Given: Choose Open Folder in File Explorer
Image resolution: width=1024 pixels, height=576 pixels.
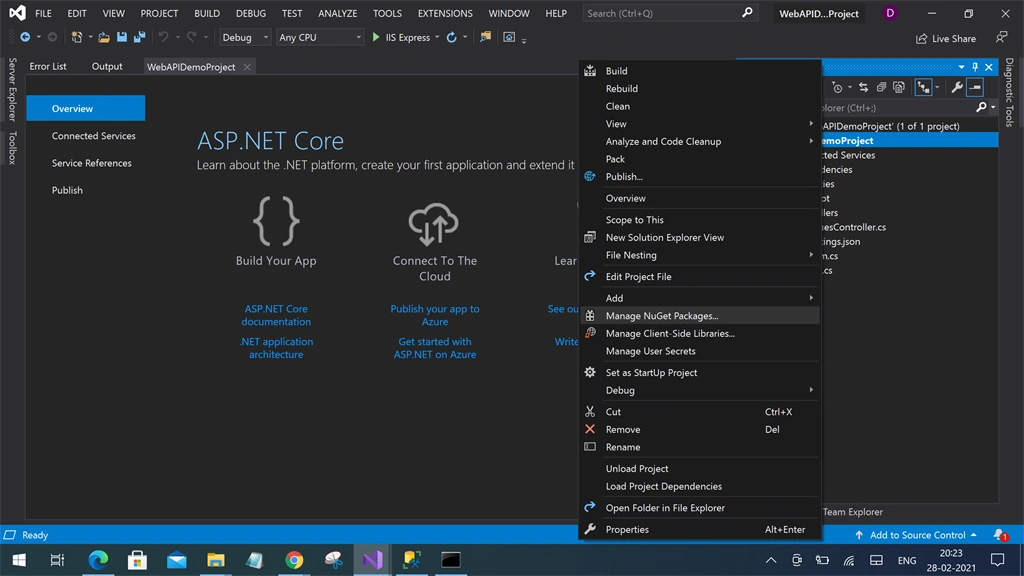Looking at the screenshot, I should 699,507.
